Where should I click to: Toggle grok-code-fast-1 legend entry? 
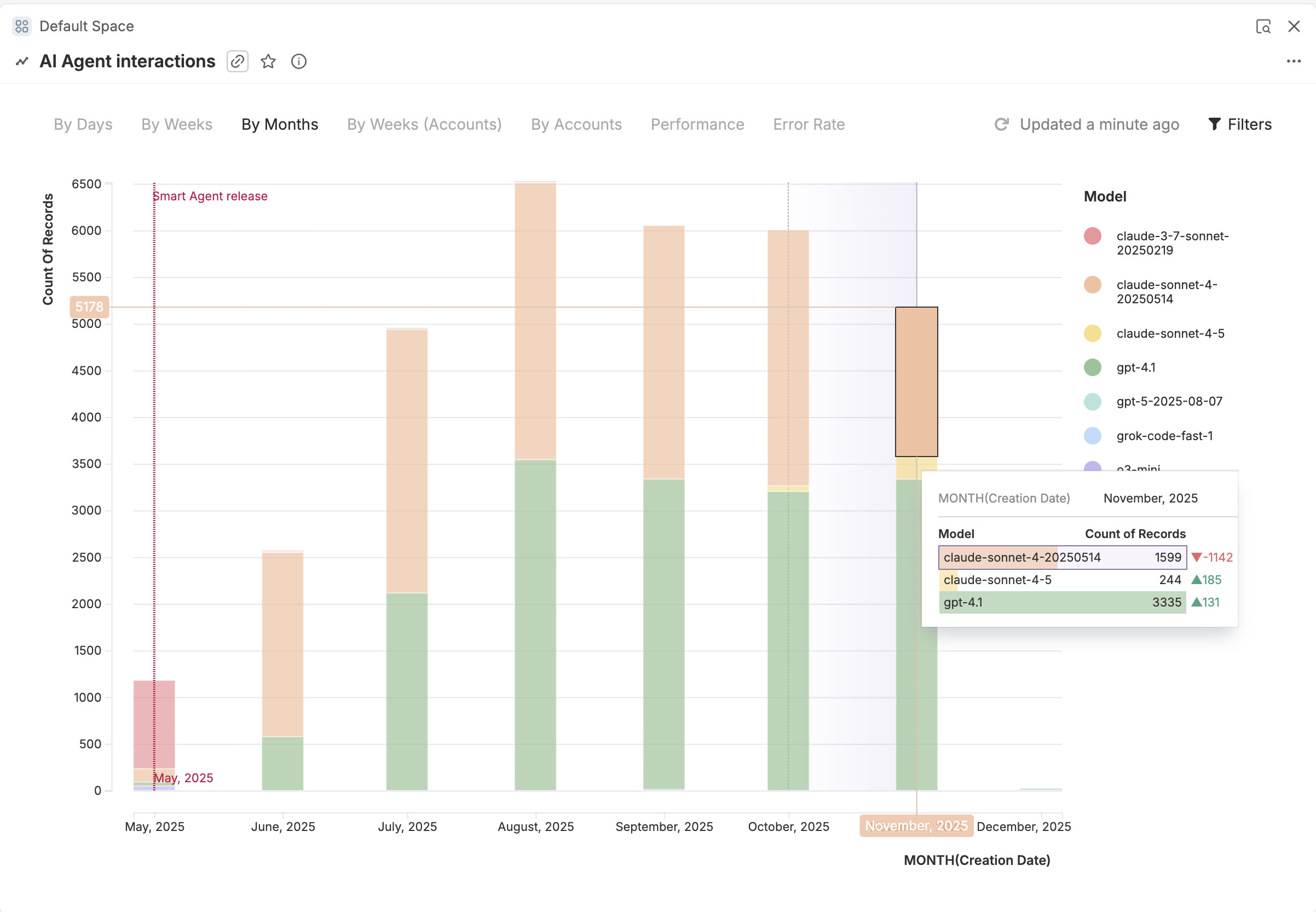click(1164, 436)
